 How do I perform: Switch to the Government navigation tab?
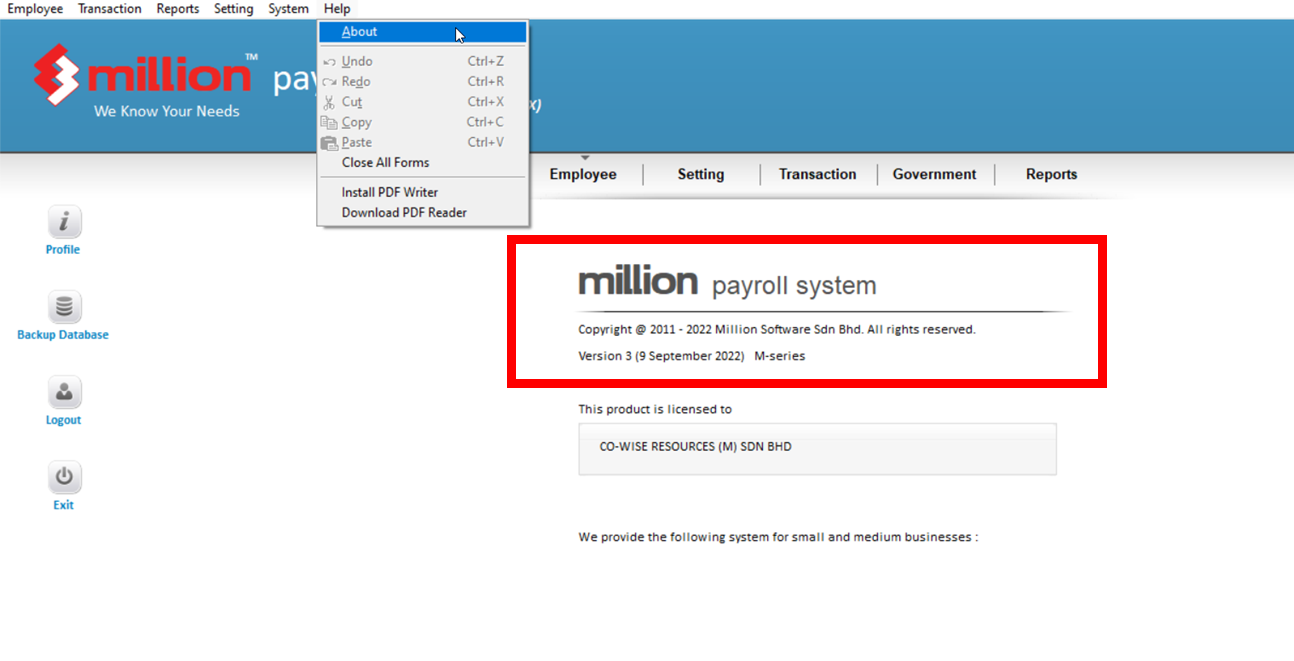[935, 174]
